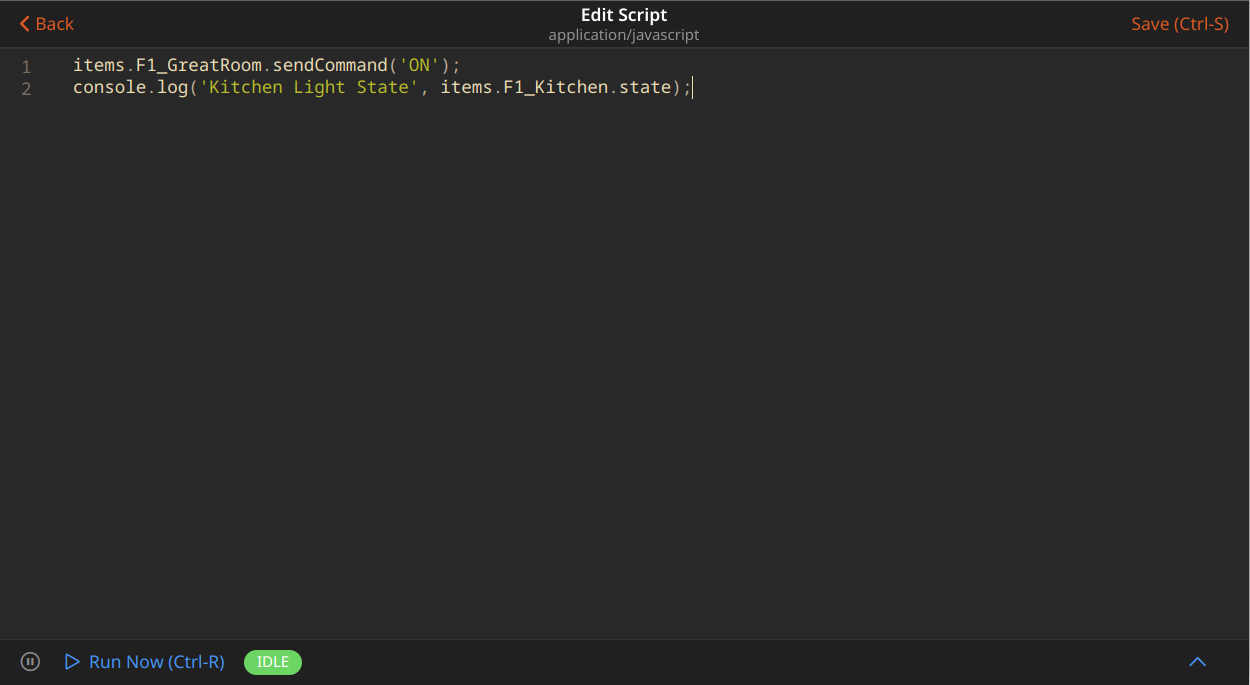
Task: Click the Edit Script title
Action: click(x=623, y=15)
